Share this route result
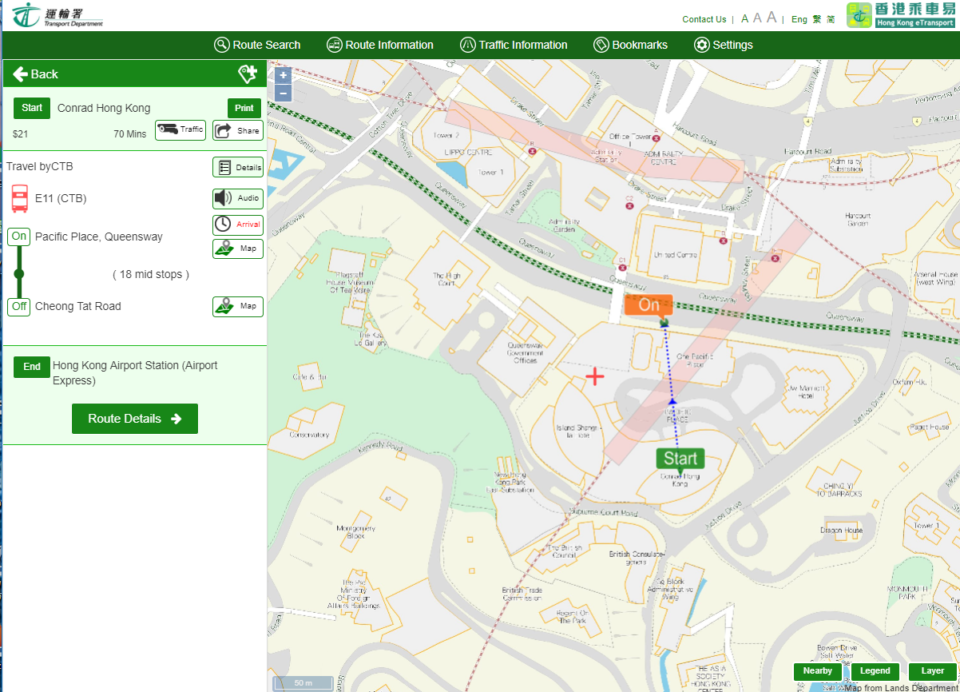This screenshot has height=692, width=960. click(237, 130)
